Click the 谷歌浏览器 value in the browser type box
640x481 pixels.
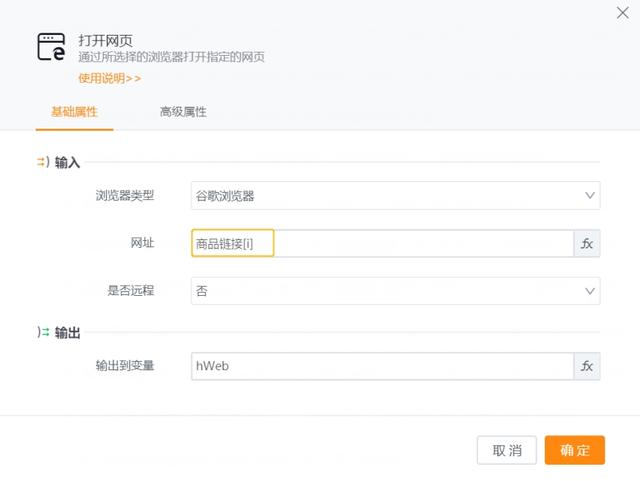tap(225, 196)
